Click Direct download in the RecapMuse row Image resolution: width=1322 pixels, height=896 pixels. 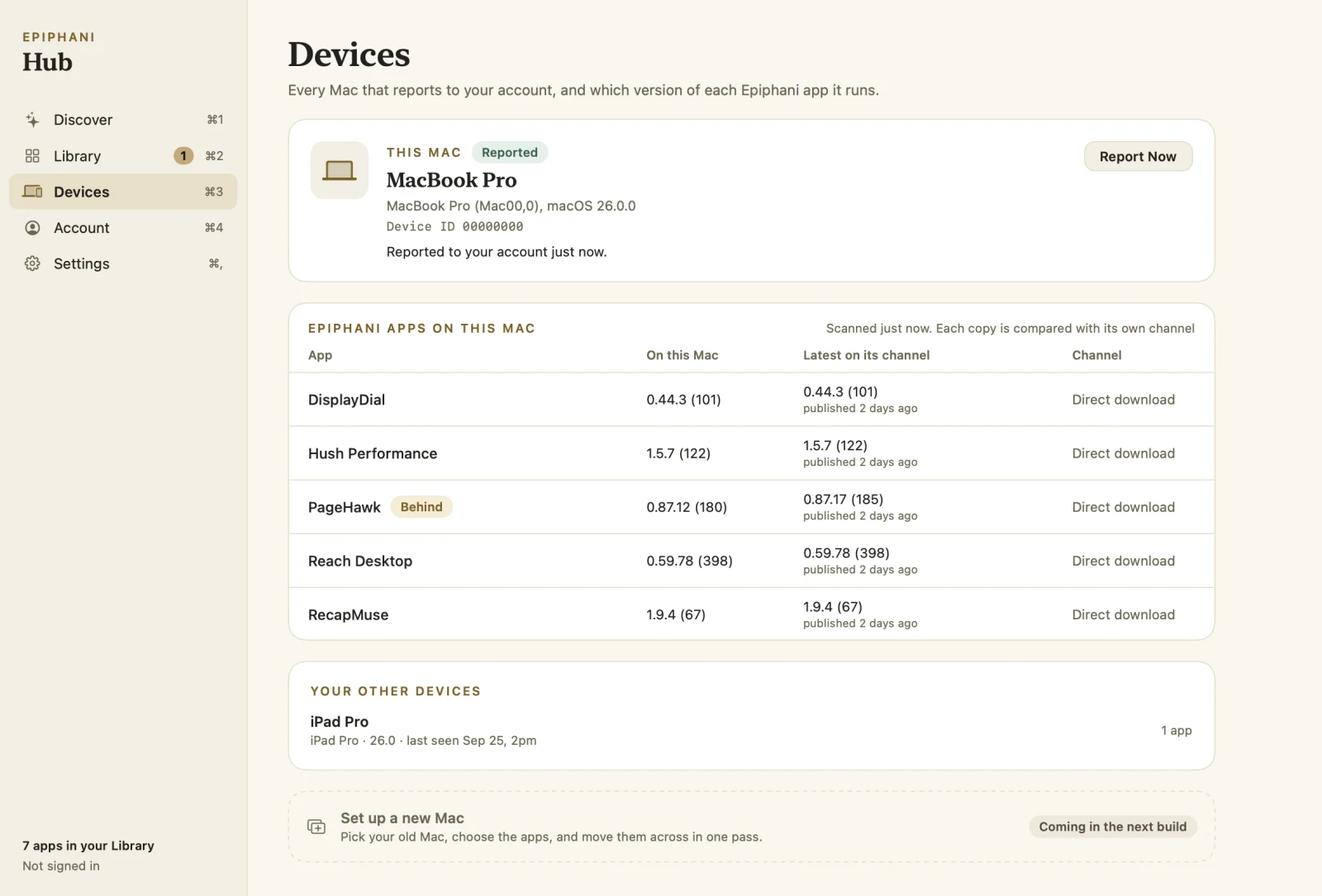pos(1123,614)
